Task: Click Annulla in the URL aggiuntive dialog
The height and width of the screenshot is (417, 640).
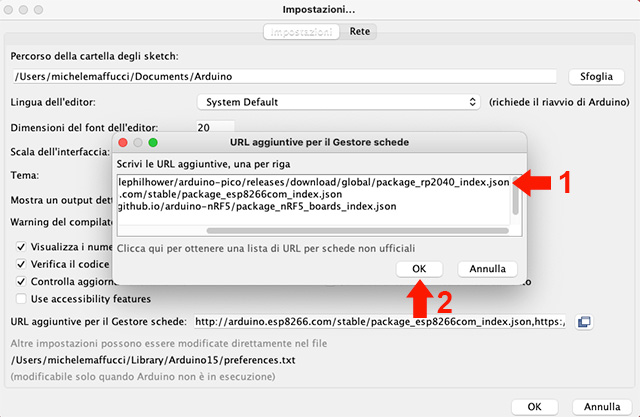Action: pos(487,269)
